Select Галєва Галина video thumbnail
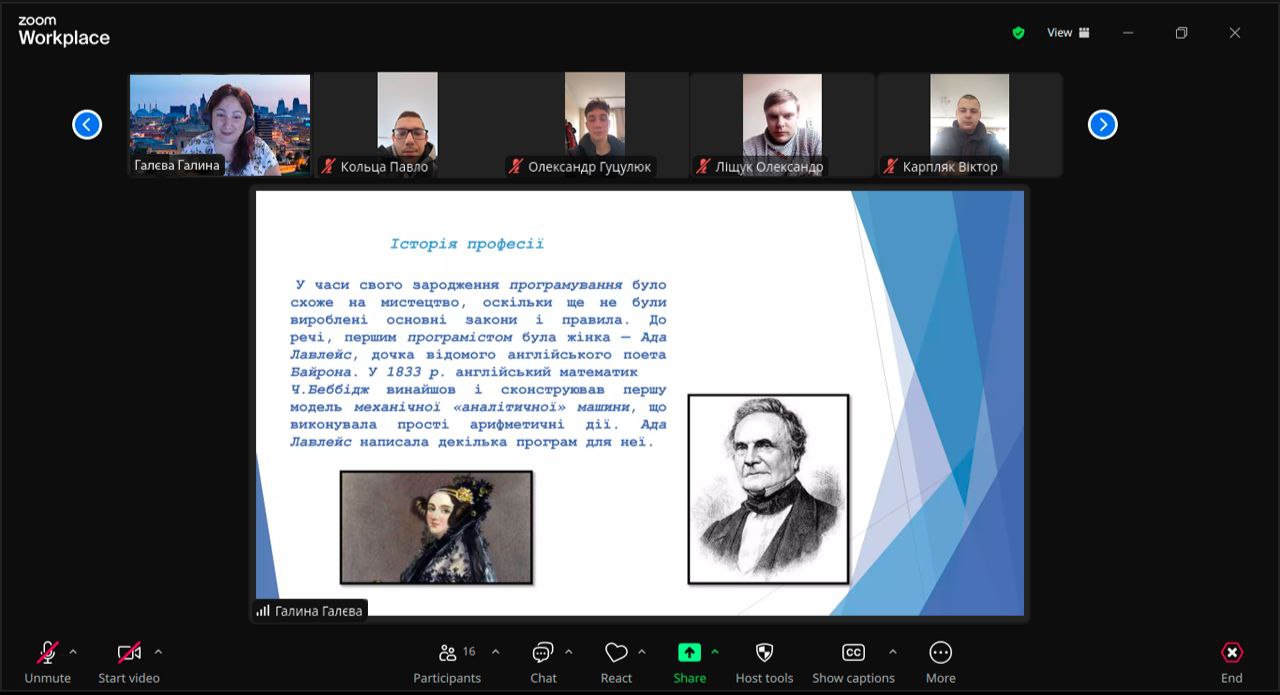Image resolution: width=1280 pixels, height=695 pixels. pos(220,125)
